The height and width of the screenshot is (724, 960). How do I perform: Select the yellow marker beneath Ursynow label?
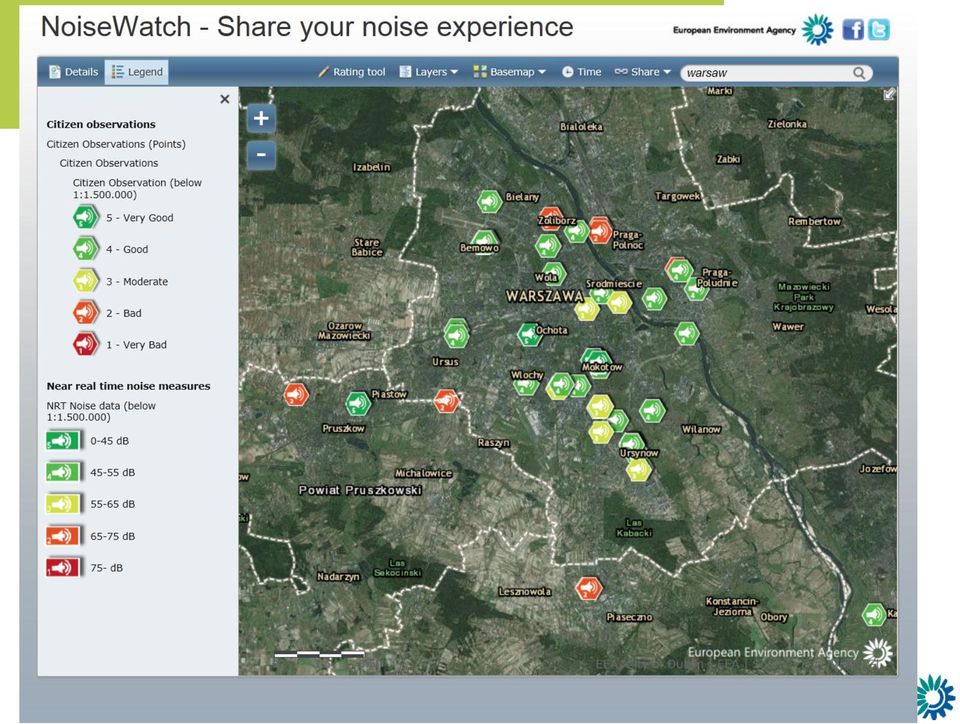click(x=639, y=469)
